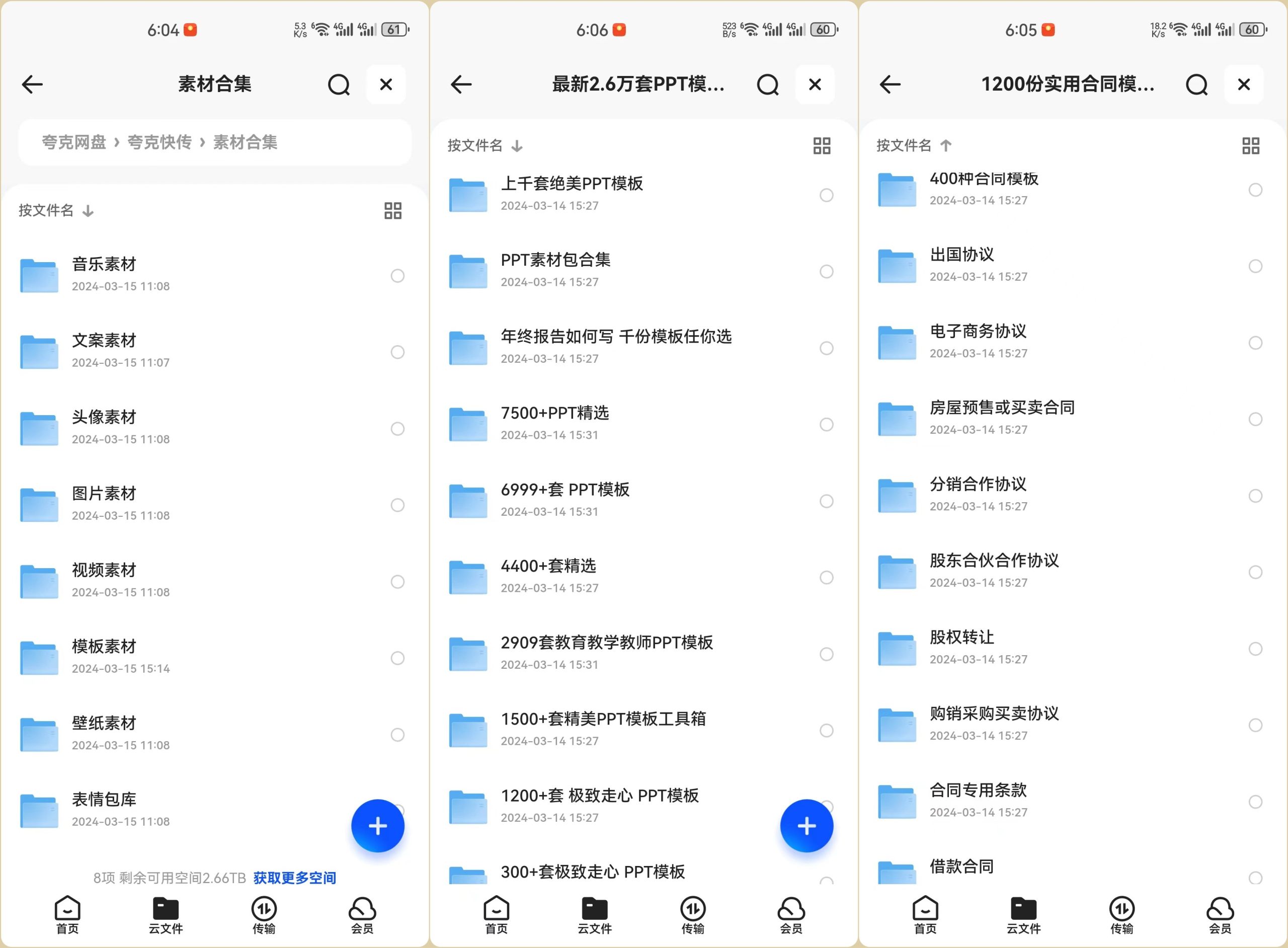
Task: Tap blue plus button in 素材合集 screen
Action: [x=377, y=826]
